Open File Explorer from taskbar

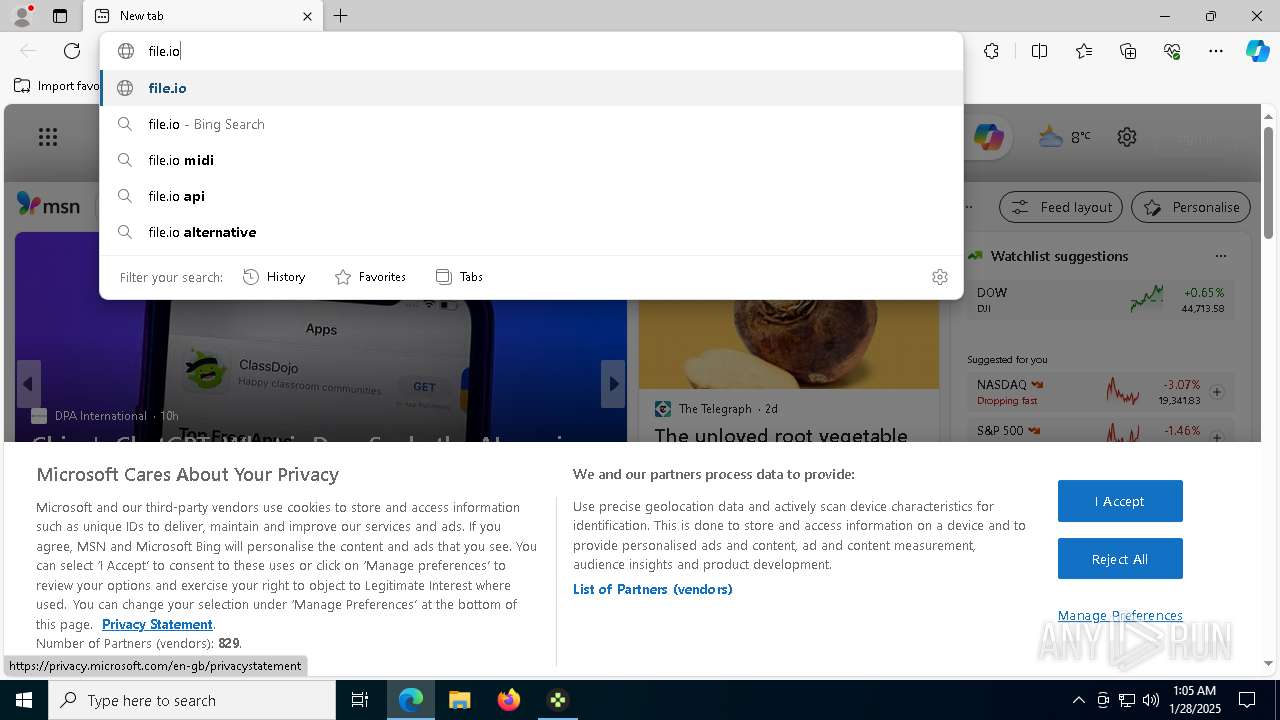459,700
